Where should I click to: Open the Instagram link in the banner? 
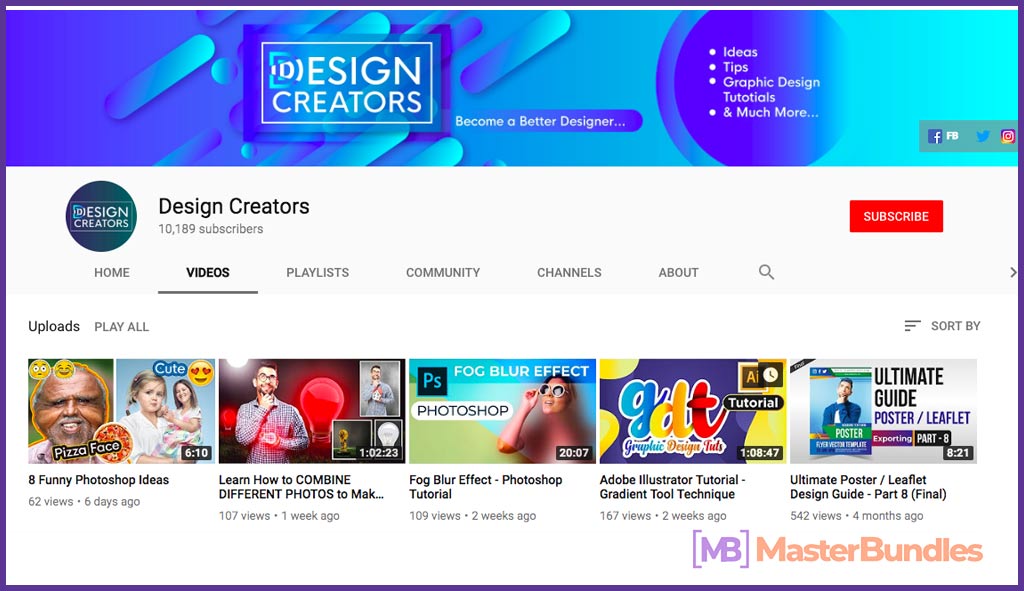click(x=1008, y=136)
